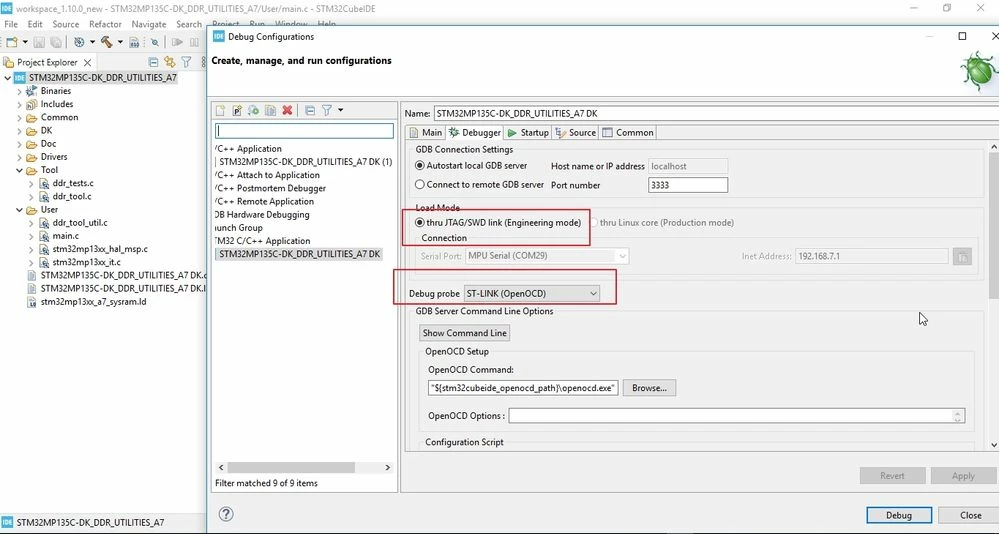Select thru JTAG/SWD link Engineering mode
999x534 pixels.
click(498, 222)
